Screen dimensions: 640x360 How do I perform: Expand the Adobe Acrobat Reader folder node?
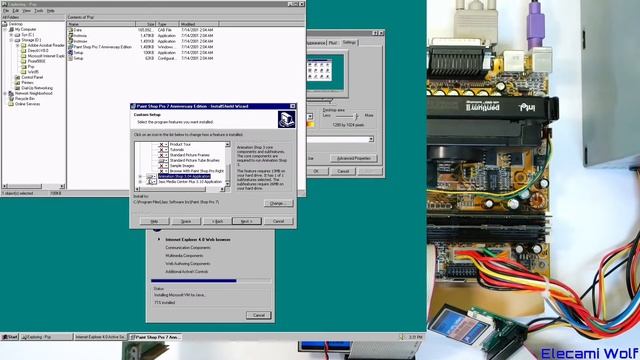pos(18,45)
